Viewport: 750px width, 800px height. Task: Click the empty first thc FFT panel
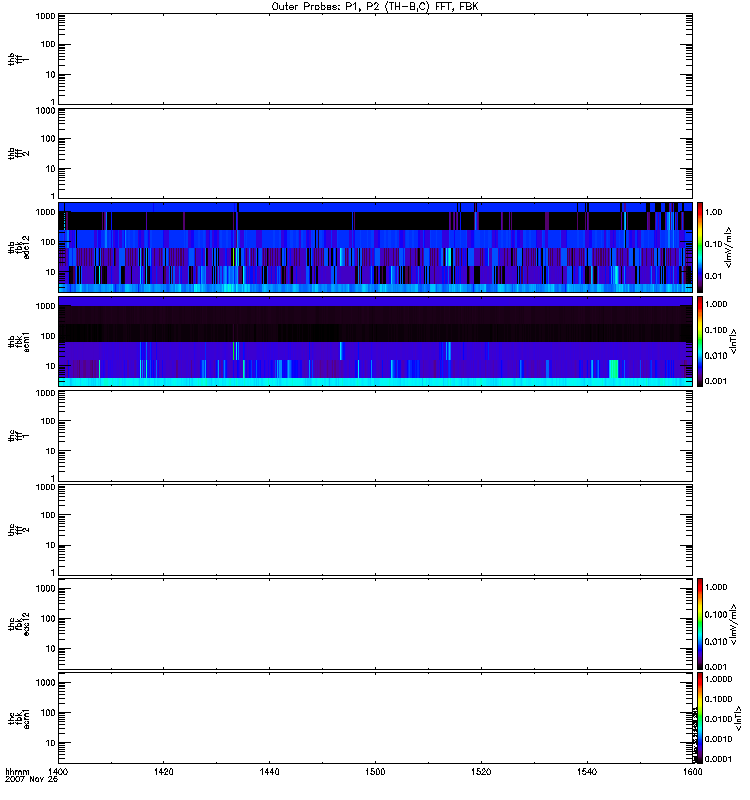point(374,434)
